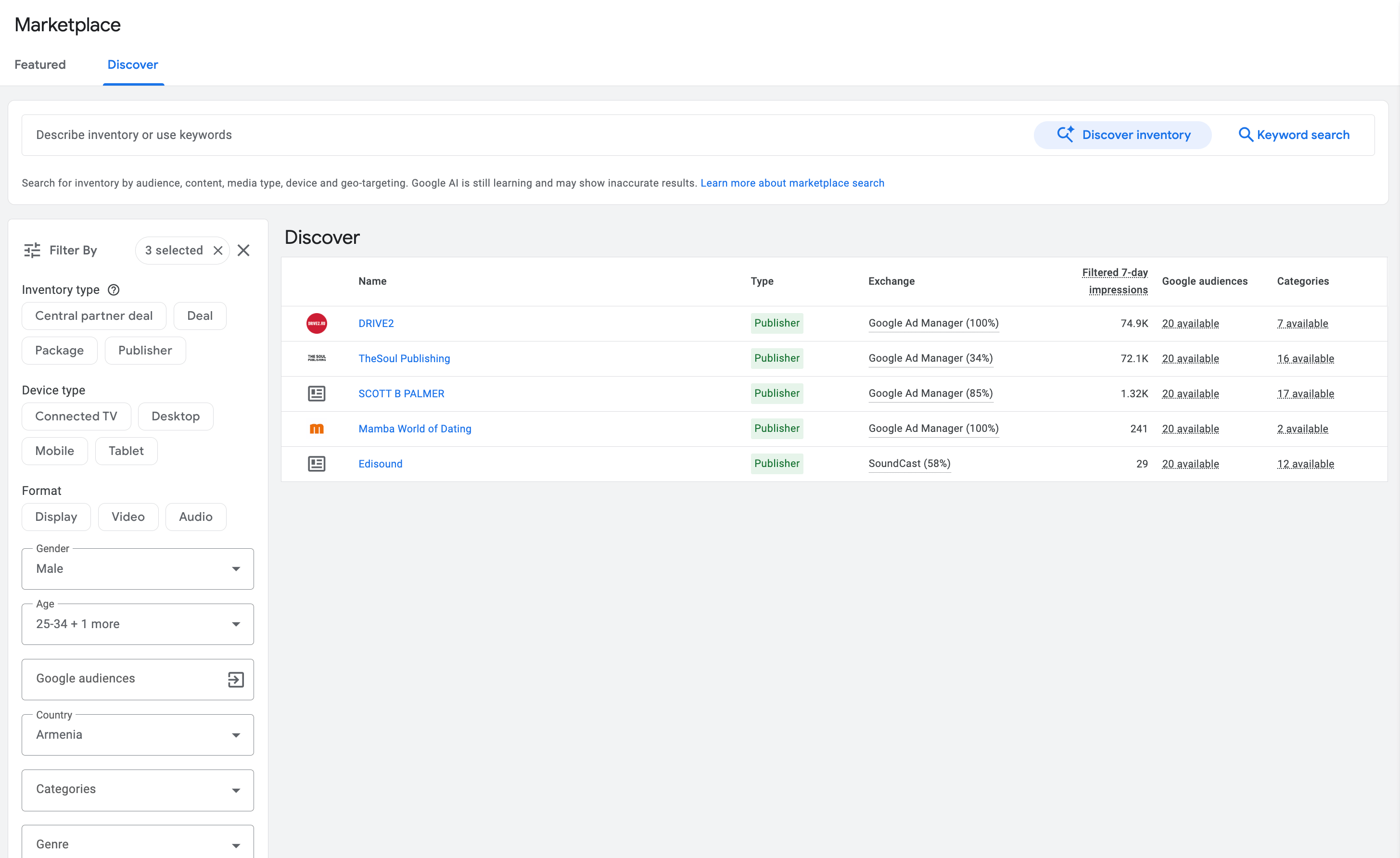Toggle the Deal inventory type chip
Screen dimensions: 1400x858
[x=200, y=315]
